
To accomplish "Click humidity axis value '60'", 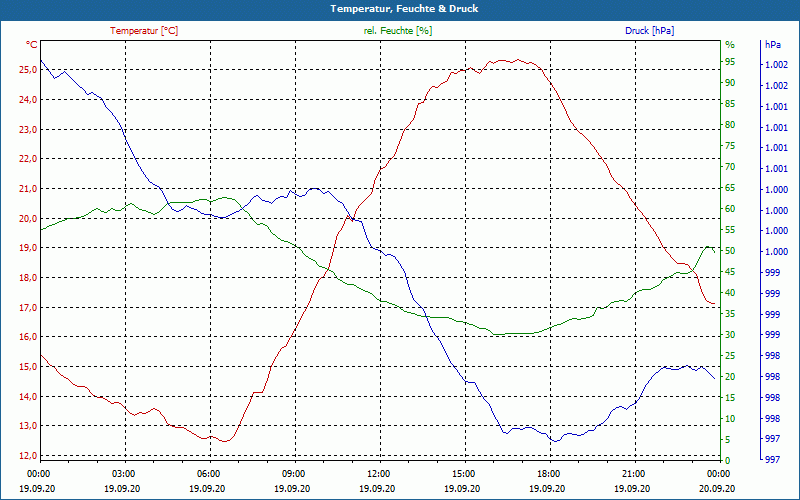I will 730,209.
